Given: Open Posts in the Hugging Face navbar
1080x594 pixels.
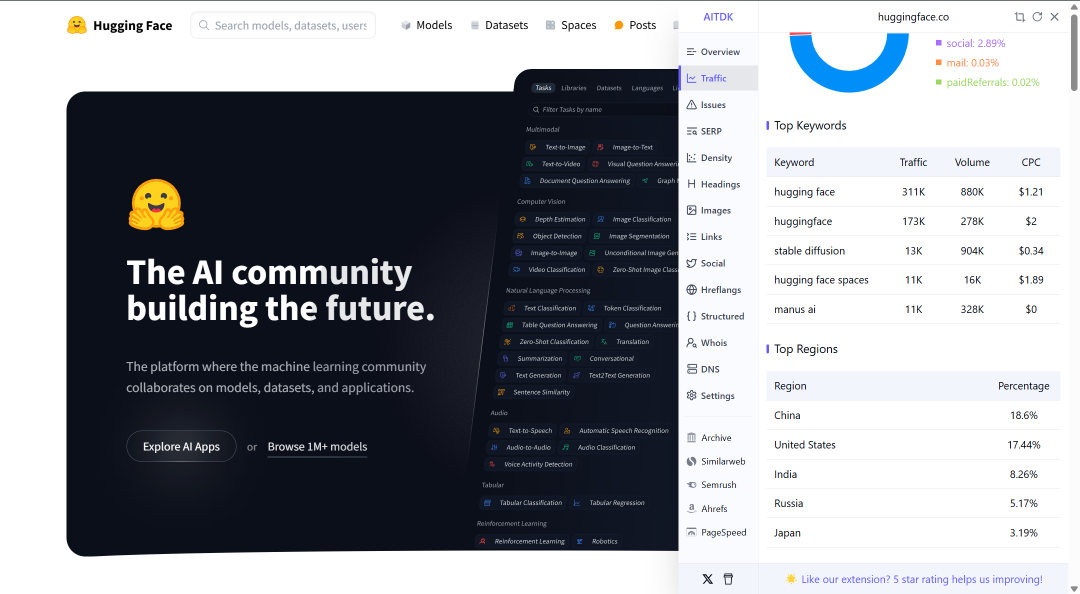Looking at the screenshot, I should click(635, 25).
